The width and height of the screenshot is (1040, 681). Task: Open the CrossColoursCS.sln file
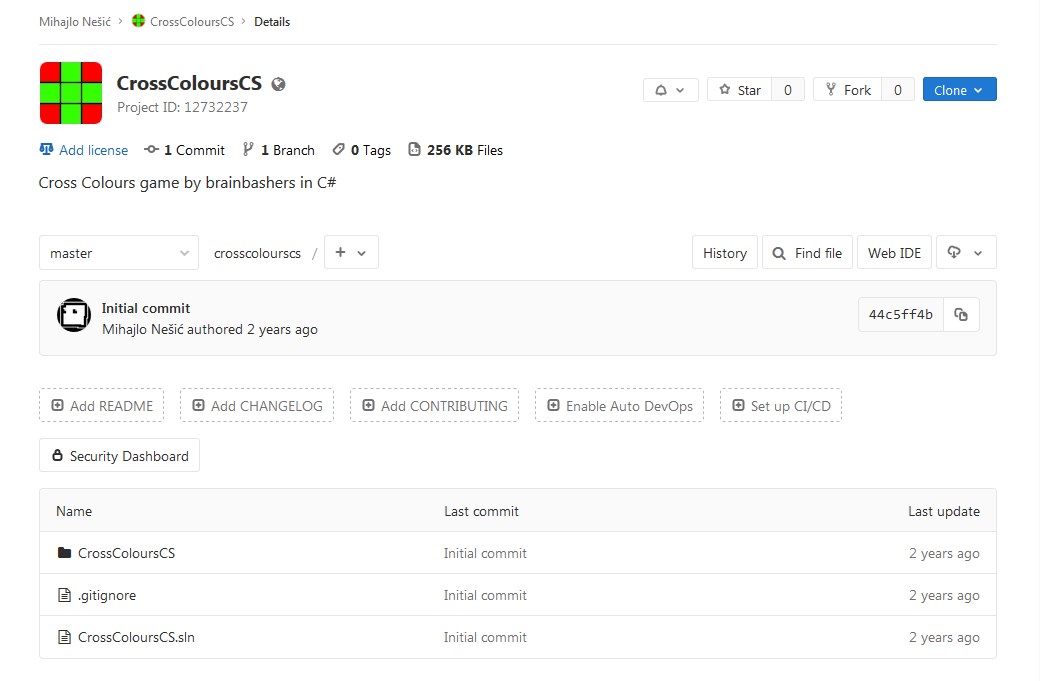136,637
